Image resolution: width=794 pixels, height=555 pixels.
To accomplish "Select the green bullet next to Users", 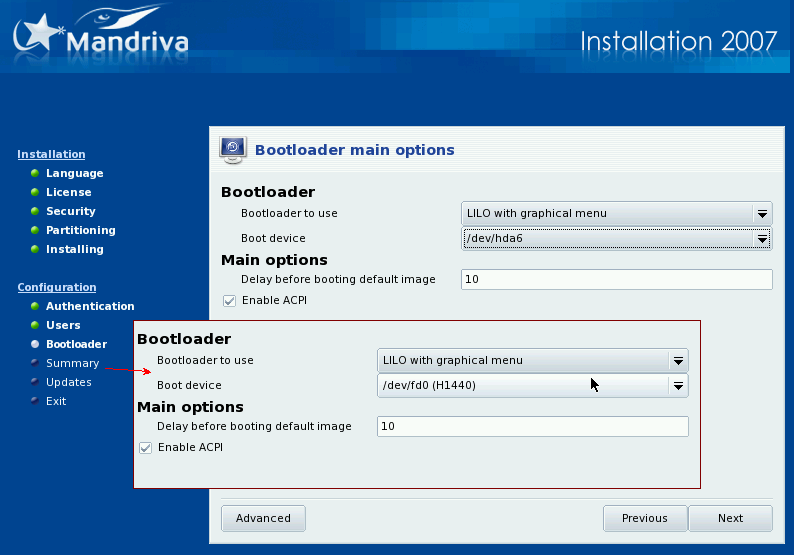I will [35, 325].
